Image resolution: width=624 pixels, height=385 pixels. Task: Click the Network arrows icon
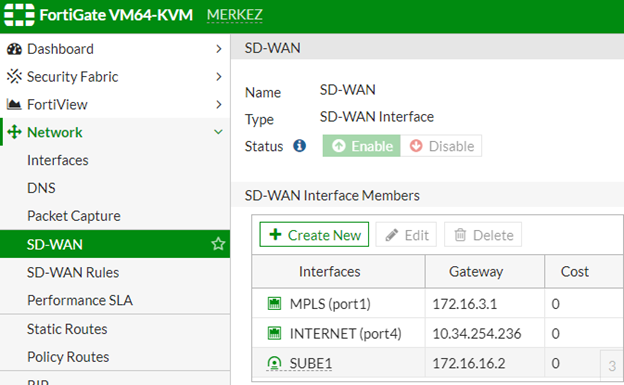coord(14,132)
